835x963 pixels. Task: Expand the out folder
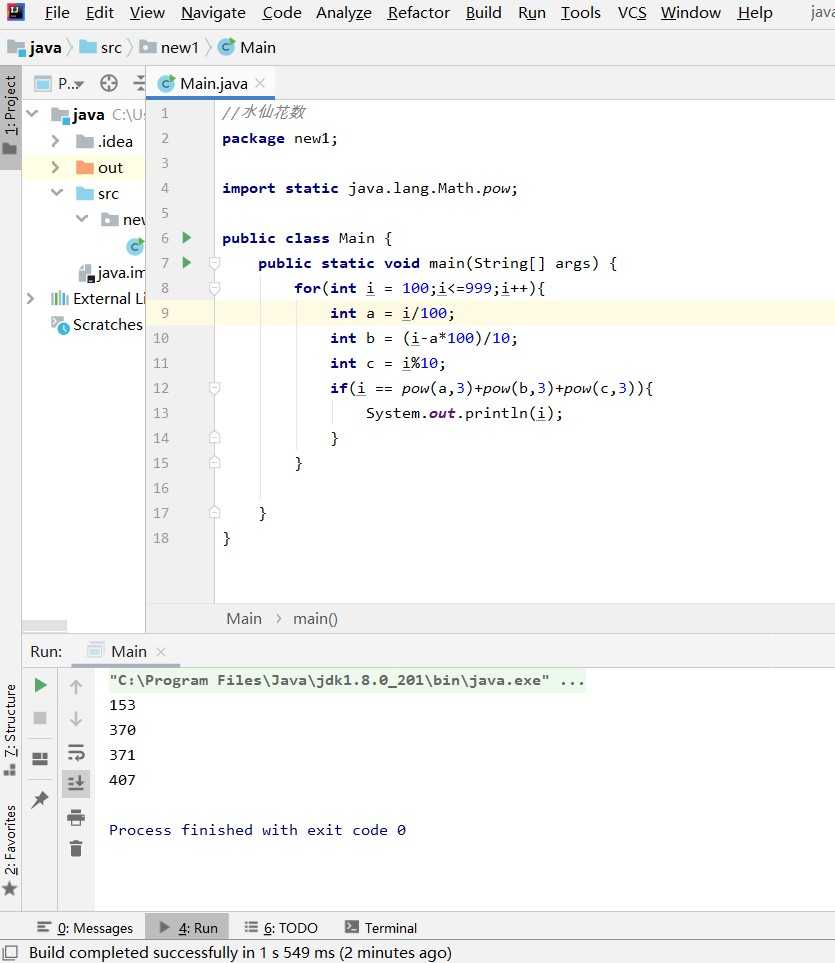click(x=55, y=167)
